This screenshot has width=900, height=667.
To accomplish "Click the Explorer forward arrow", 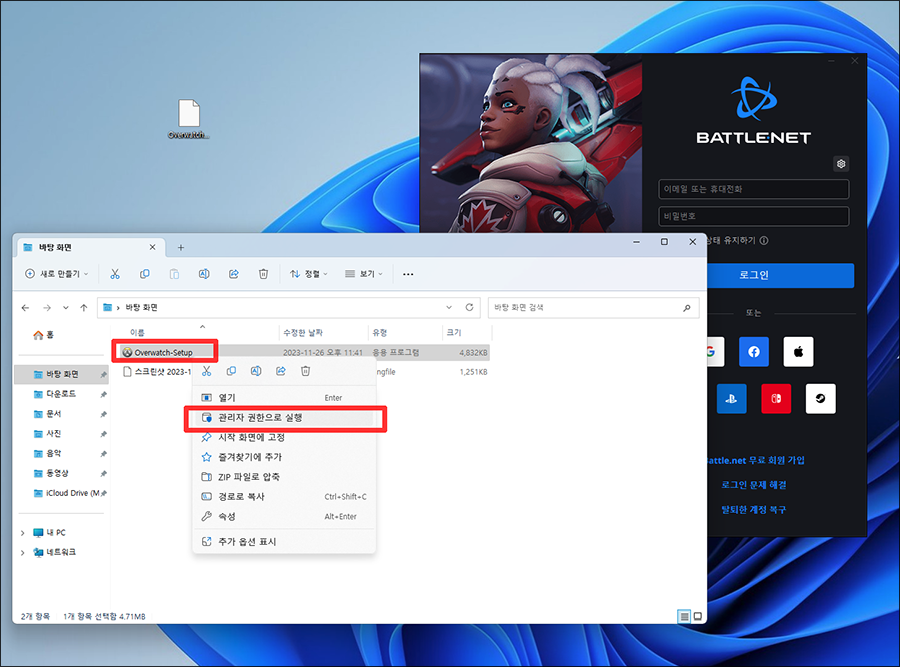I will tap(47, 308).
